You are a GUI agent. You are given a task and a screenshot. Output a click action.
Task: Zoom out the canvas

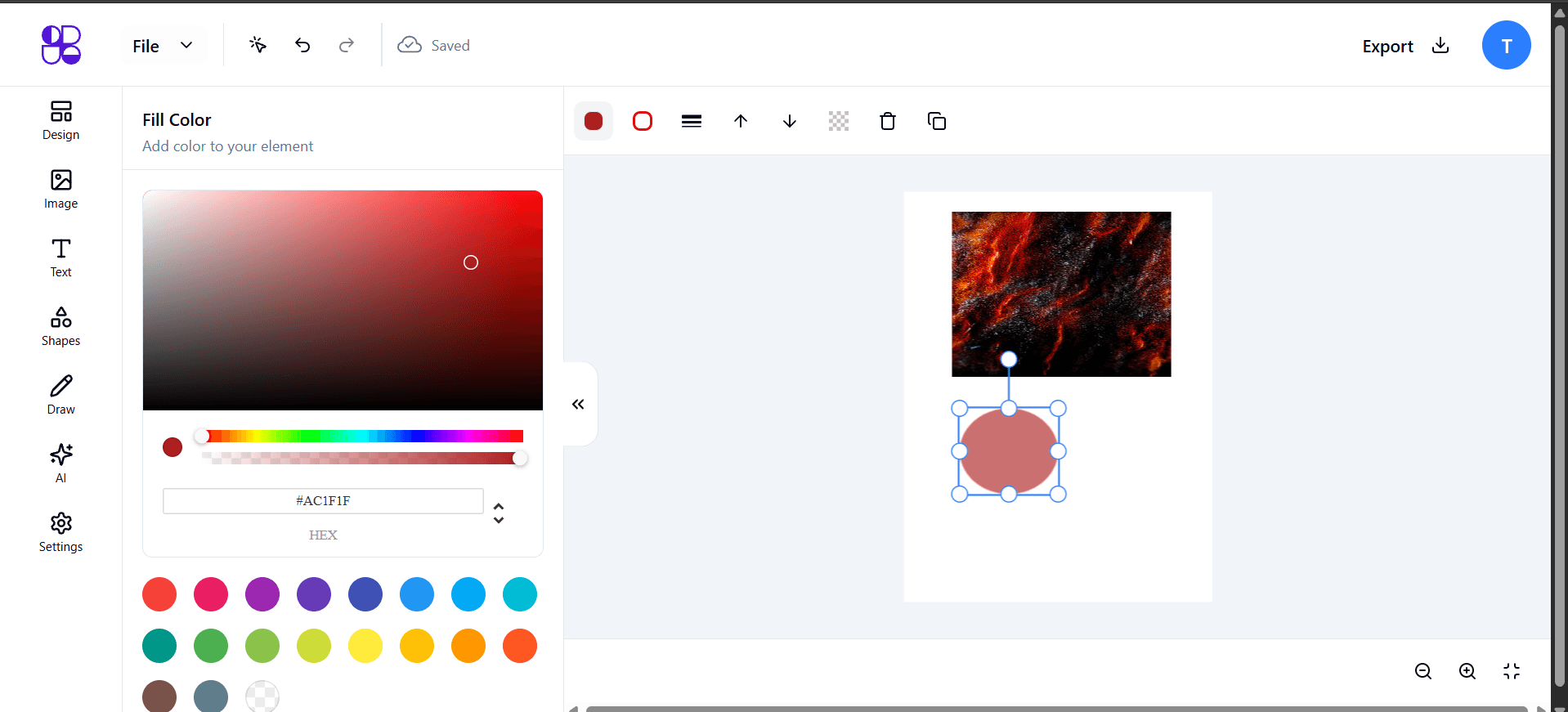tap(1423, 671)
